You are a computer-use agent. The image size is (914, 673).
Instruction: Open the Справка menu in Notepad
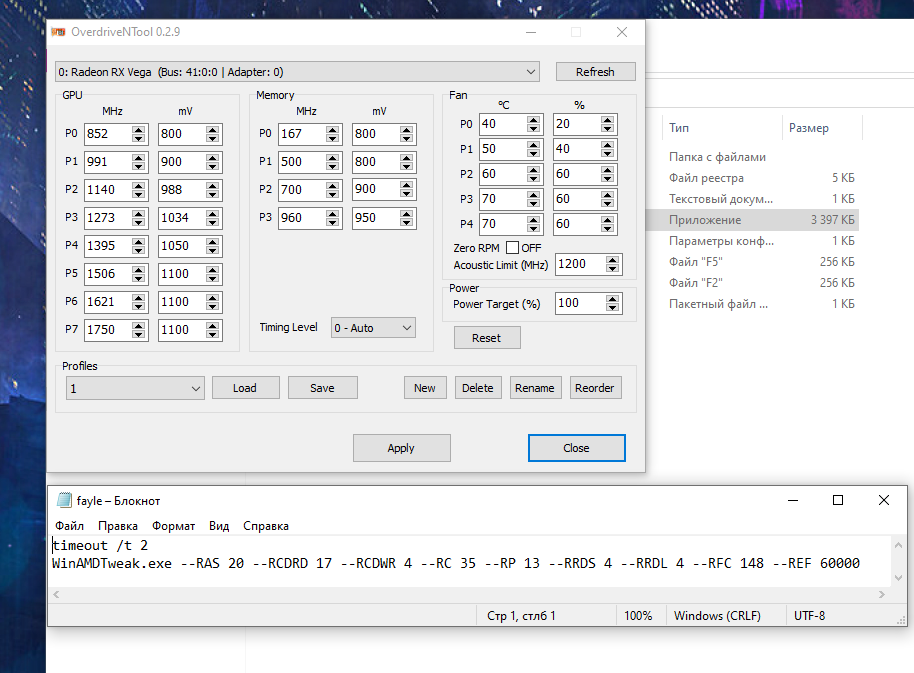pyautogui.click(x=266, y=526)
